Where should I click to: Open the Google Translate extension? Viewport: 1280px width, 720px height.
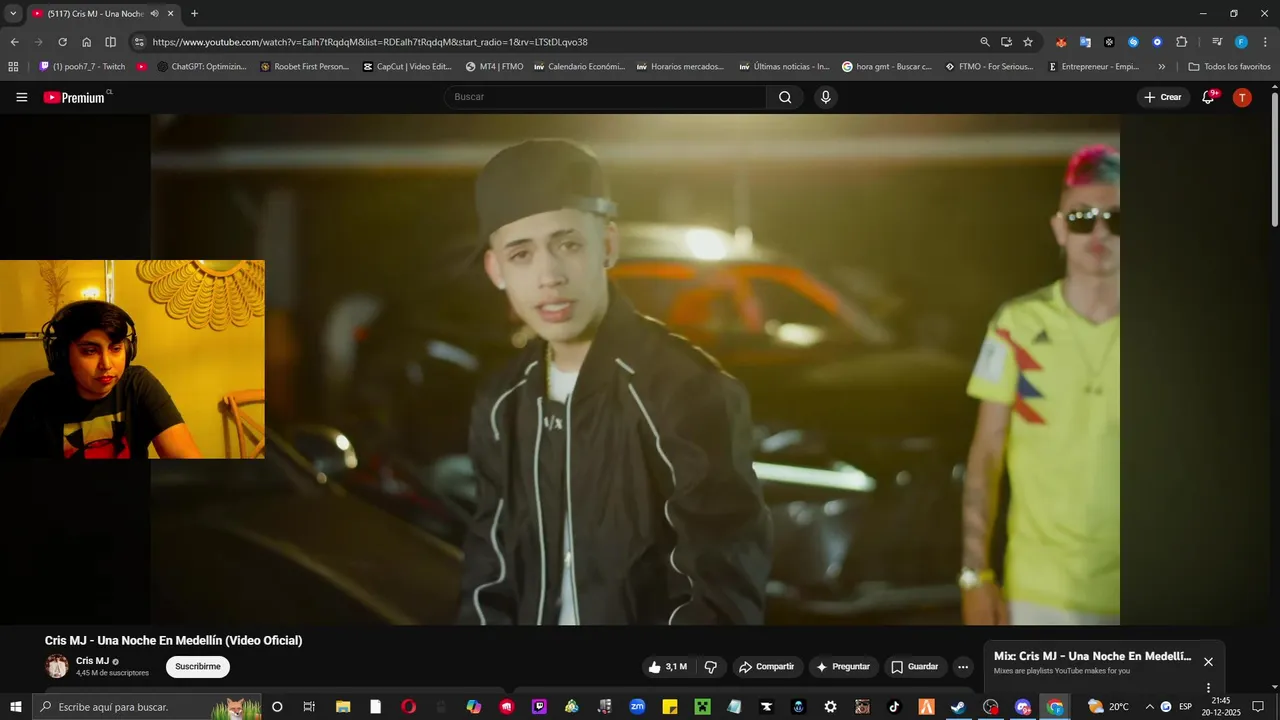1085,42
